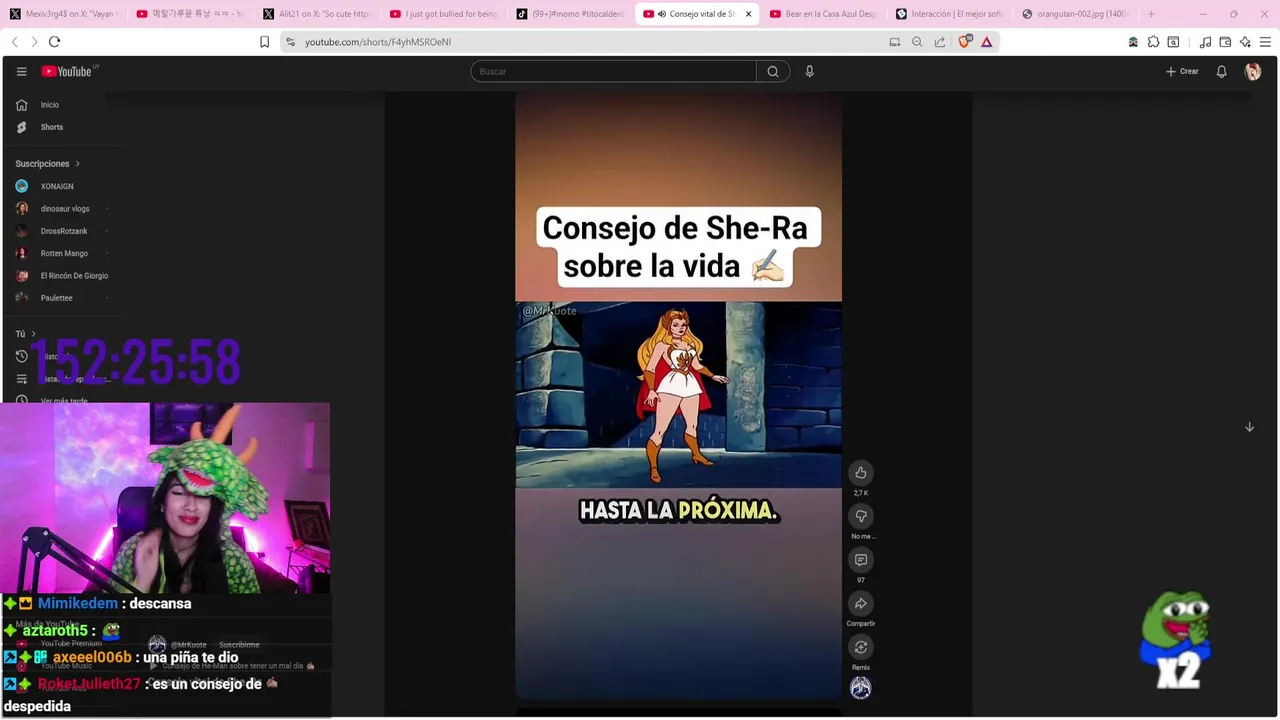Open Remix option for the short
The image size is (1280, 720).
click(860, 647)
